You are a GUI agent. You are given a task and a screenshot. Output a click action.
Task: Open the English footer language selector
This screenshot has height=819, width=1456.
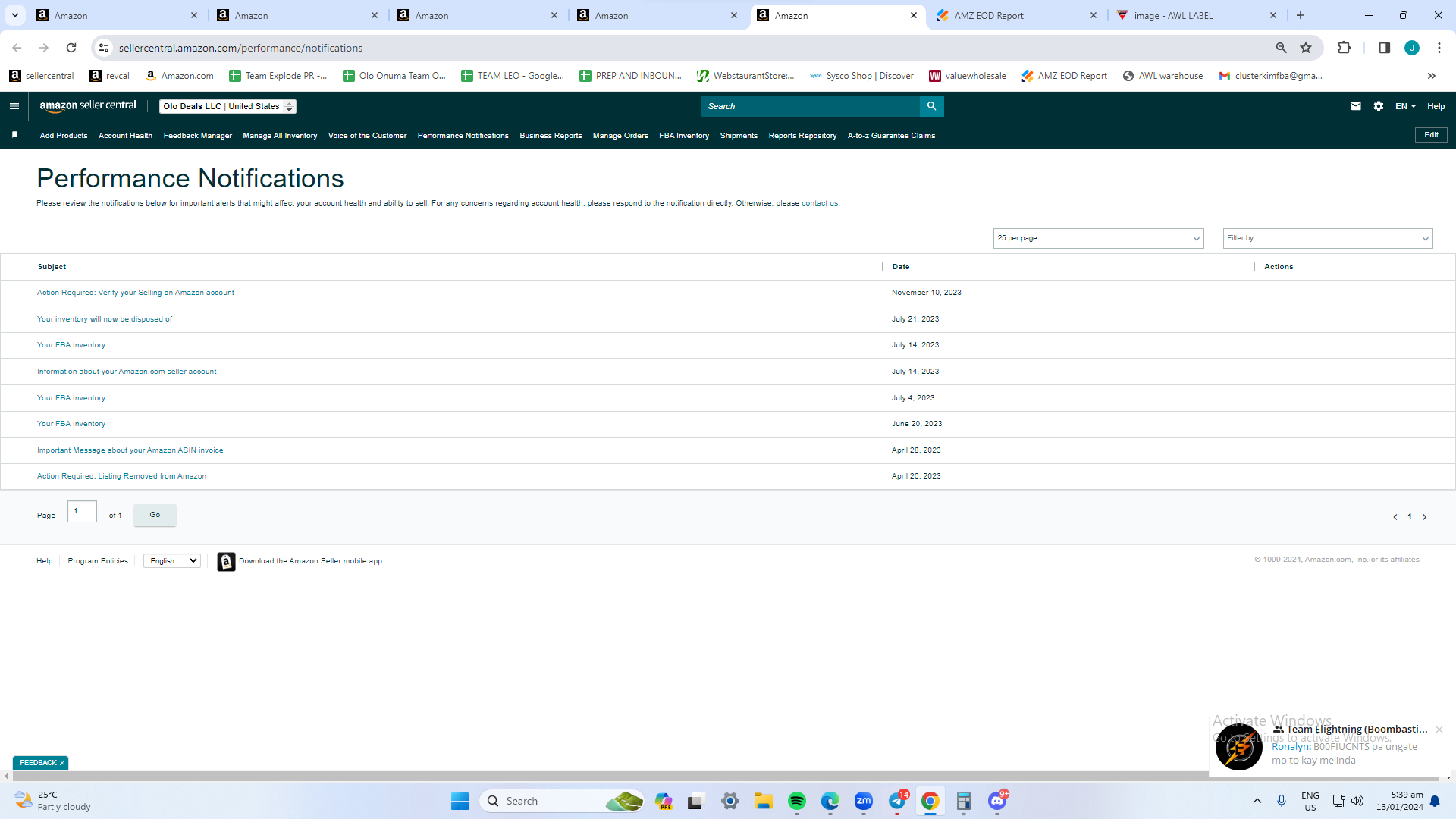(172, 561)
